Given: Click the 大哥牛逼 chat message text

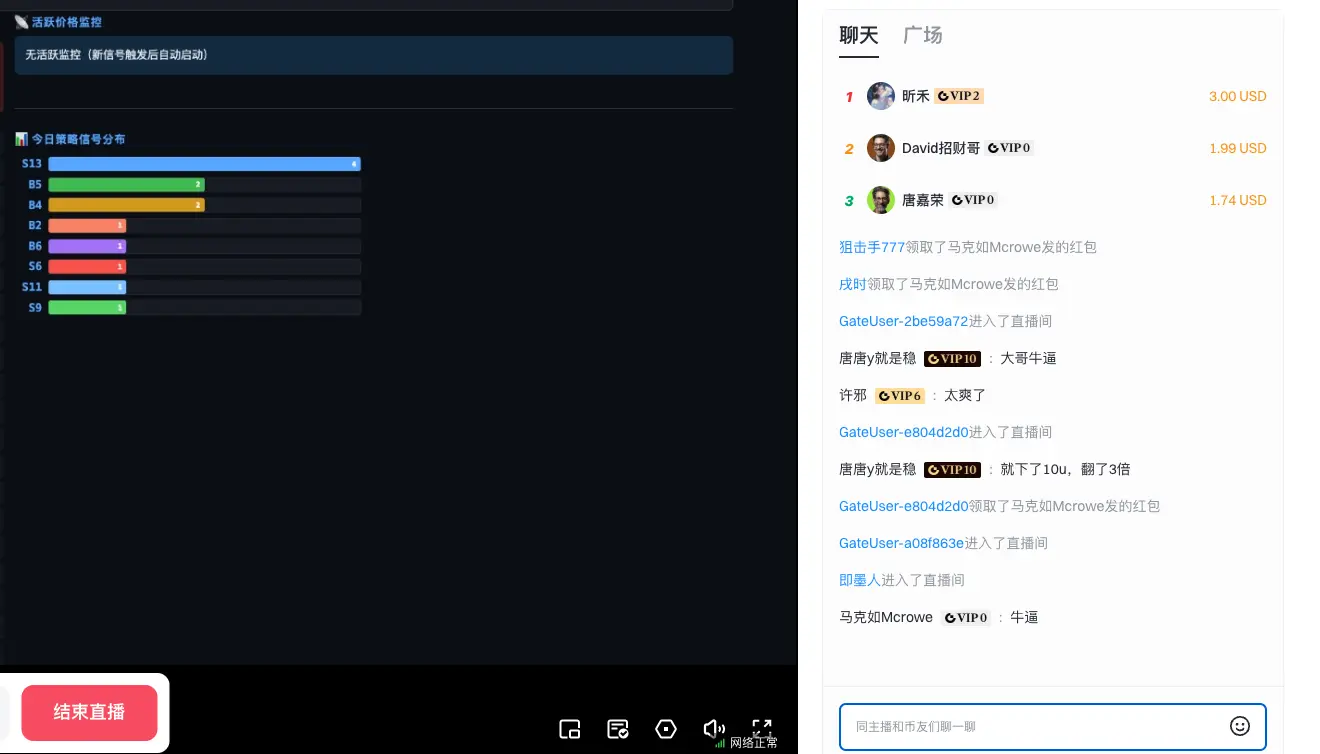Looking at the screenshot, I should (1028, 358).
